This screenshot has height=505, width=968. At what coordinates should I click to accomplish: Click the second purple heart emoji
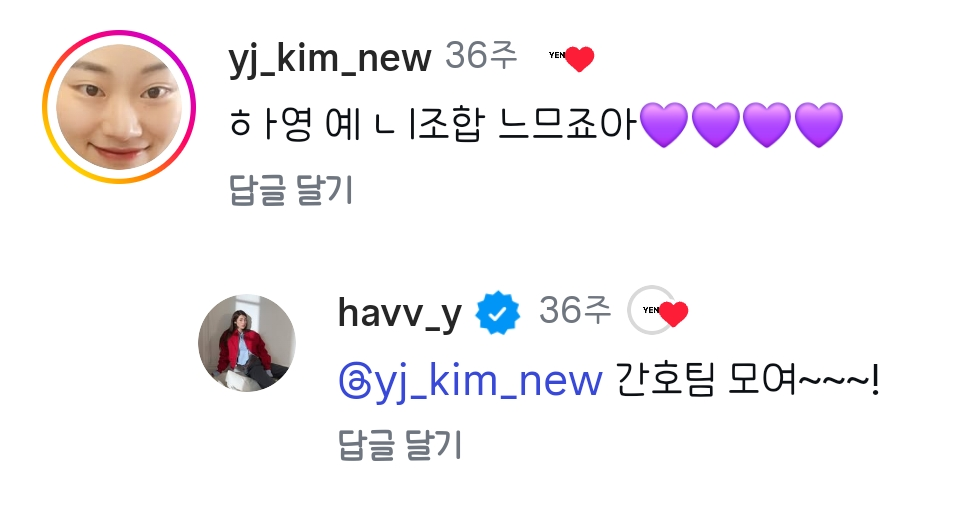716,124
